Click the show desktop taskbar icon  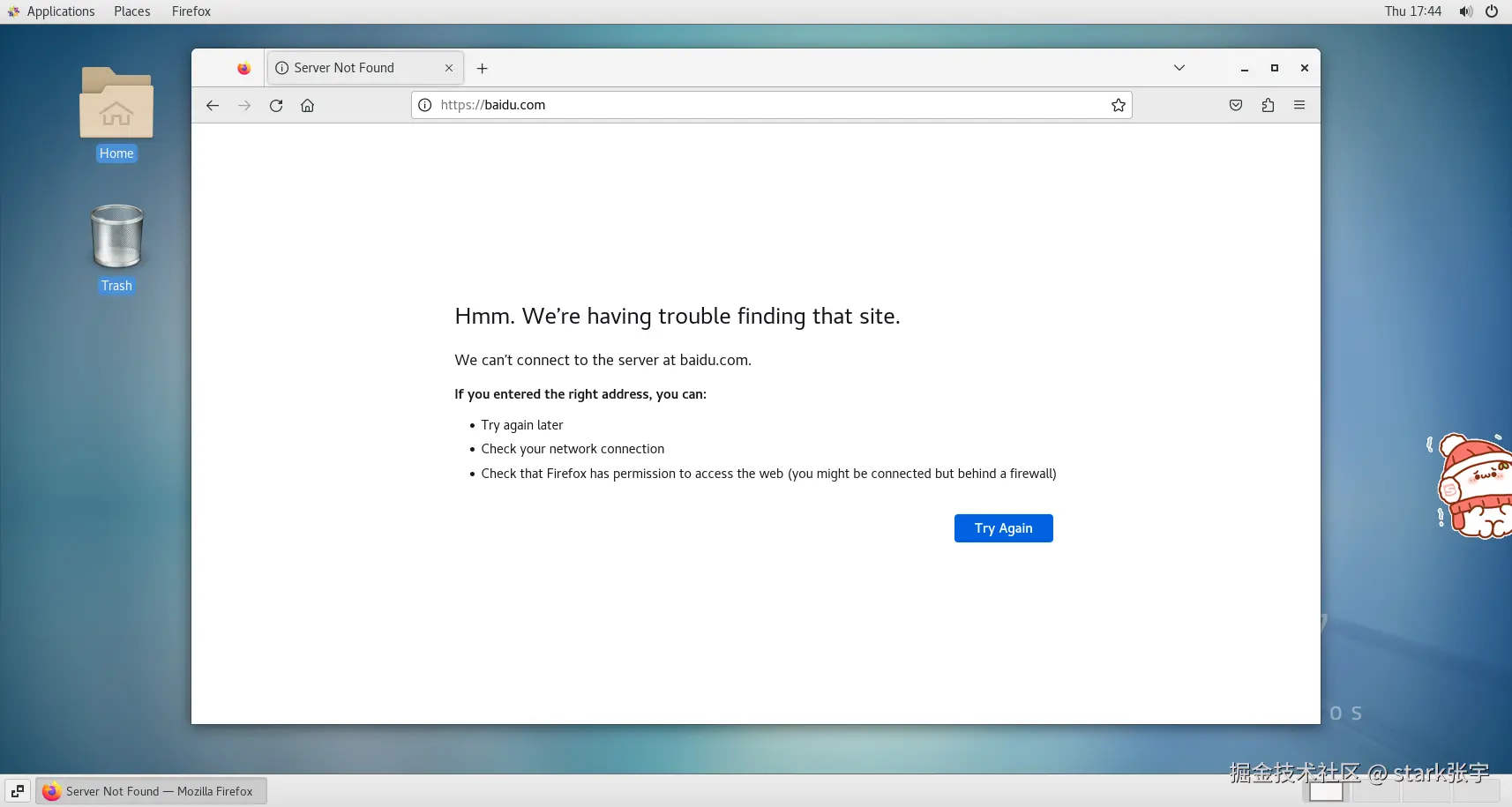pyautogui.click(x=18, y=791)
